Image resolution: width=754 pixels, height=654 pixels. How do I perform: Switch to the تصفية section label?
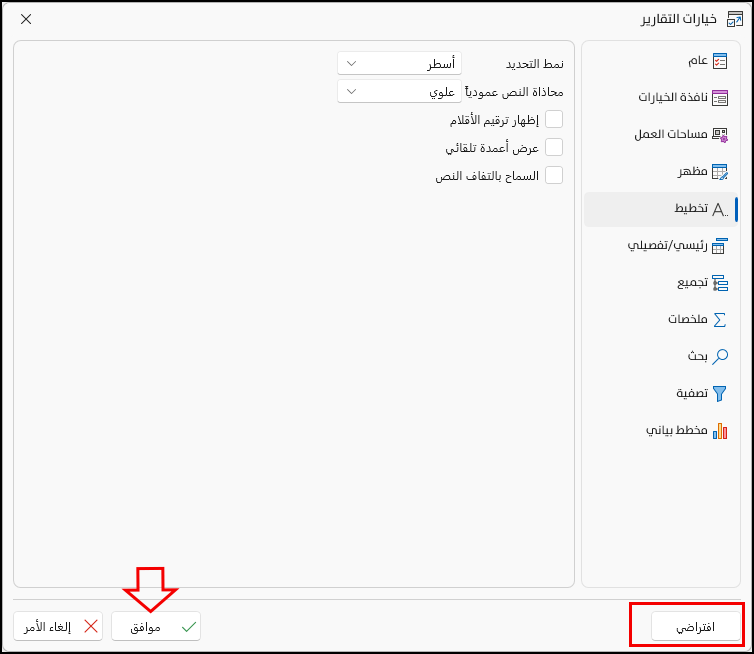(x=692, y=393)
